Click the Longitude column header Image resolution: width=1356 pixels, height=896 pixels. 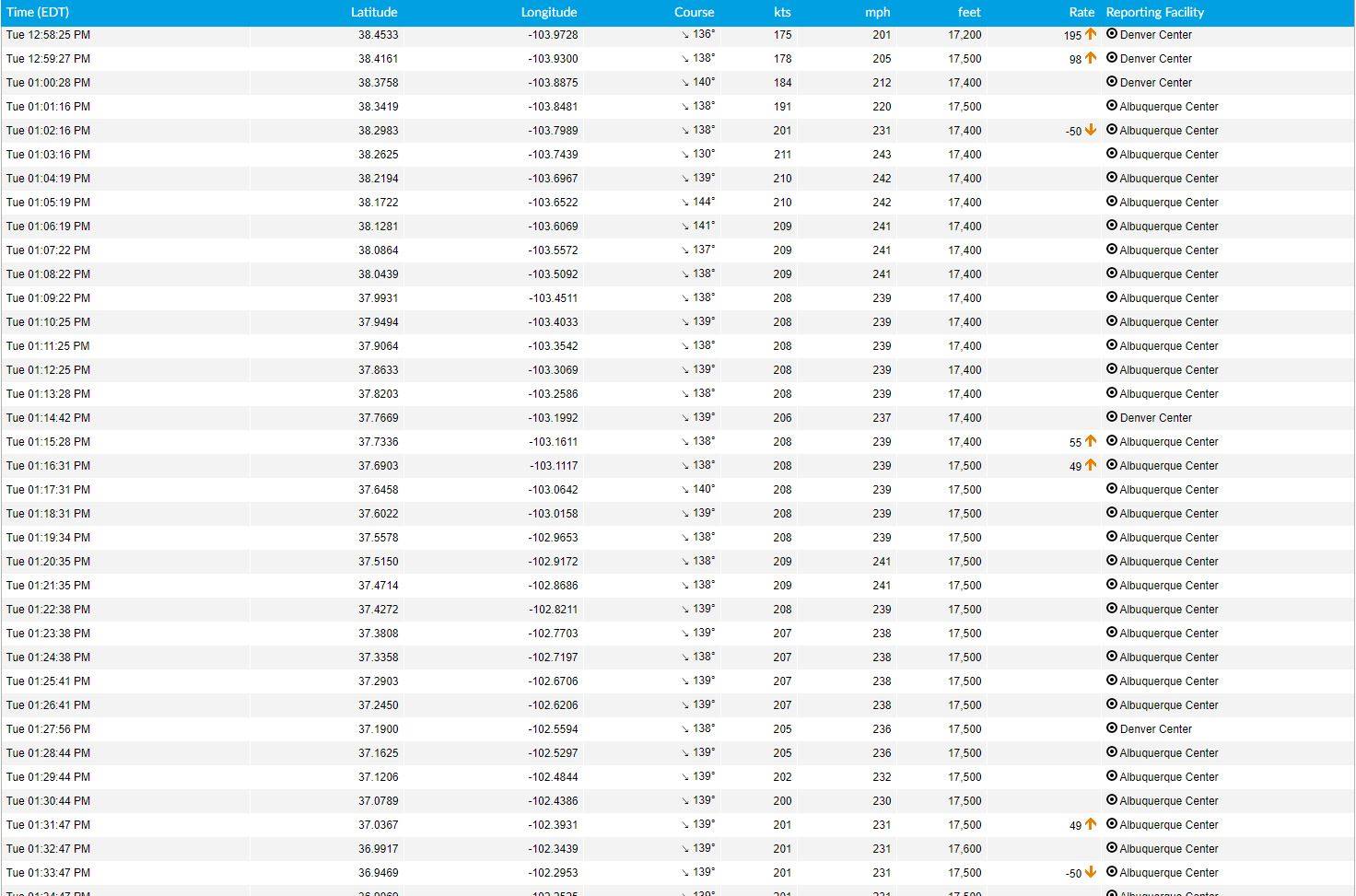coord(549,12)
